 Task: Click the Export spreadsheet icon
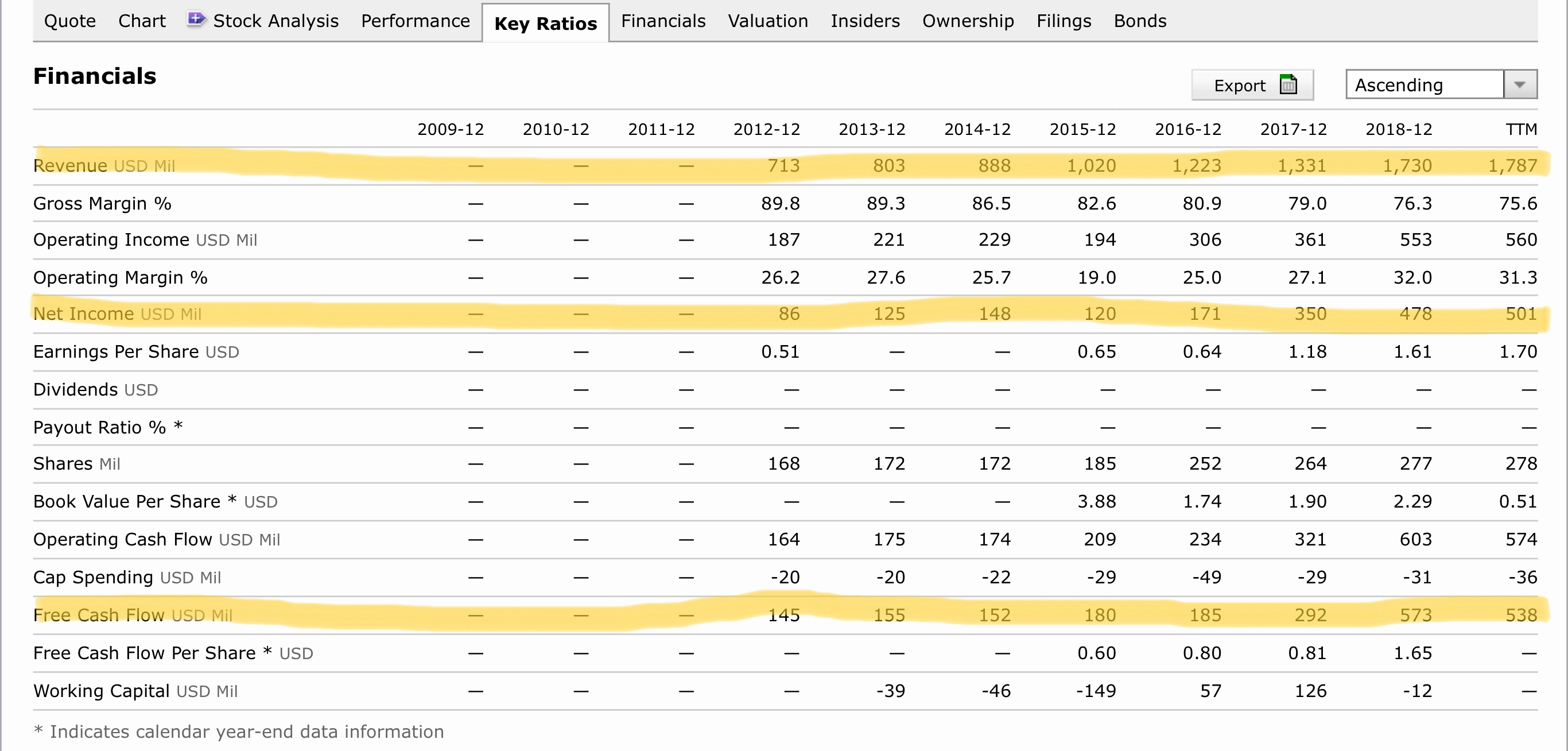pos(1287,84)
